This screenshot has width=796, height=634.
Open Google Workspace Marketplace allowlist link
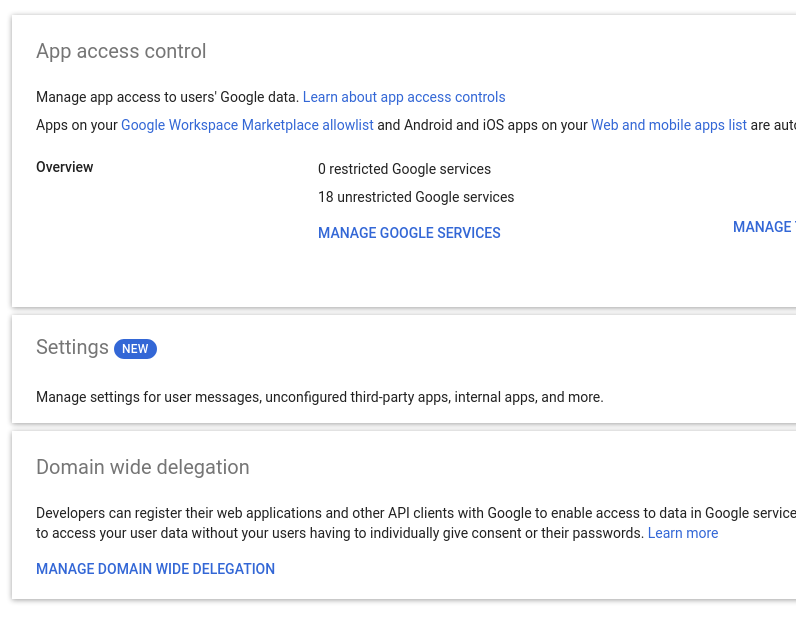coord(247,125)
